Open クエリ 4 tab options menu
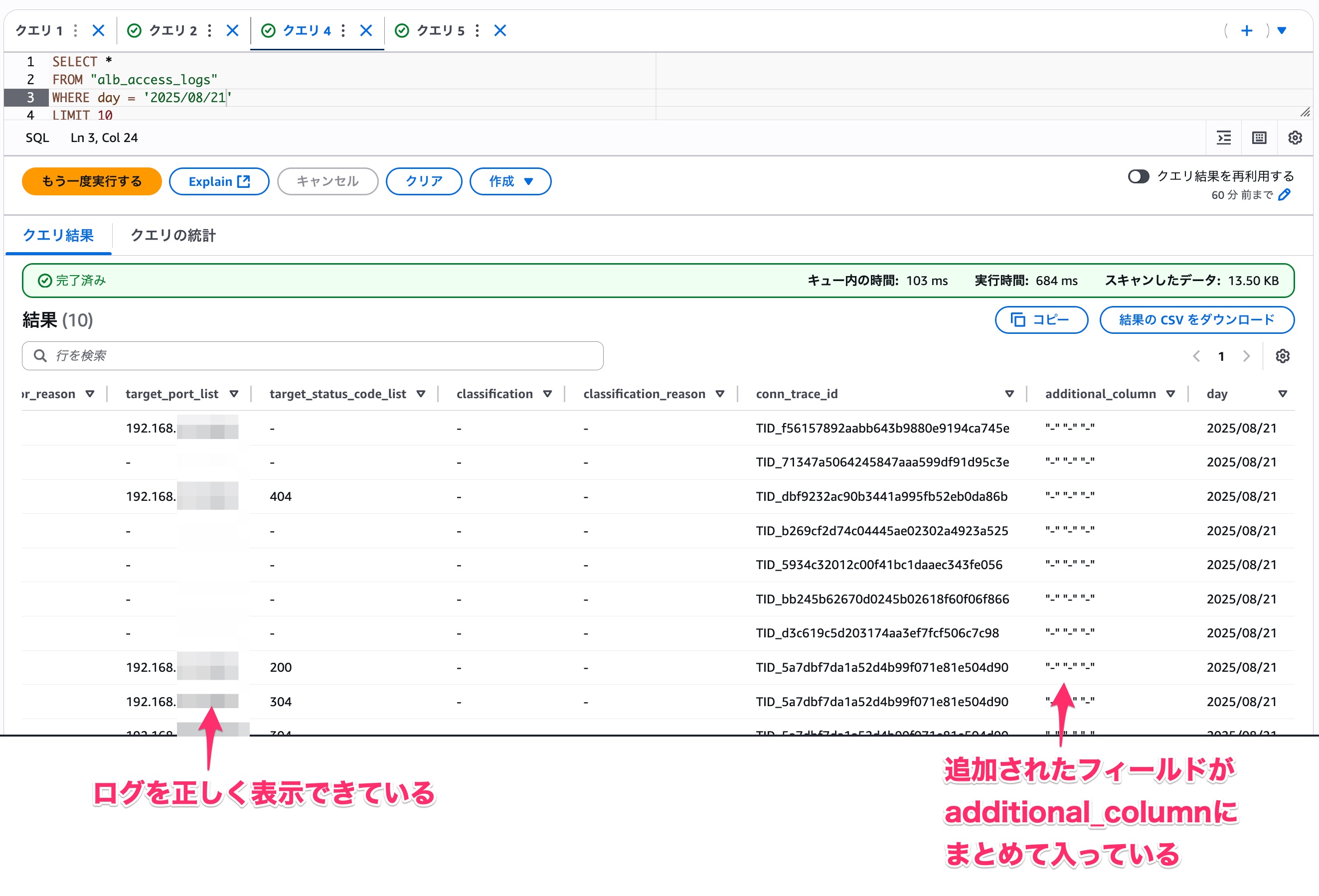The height and width of the screenshot is (896, 1319). click(343, 30)
